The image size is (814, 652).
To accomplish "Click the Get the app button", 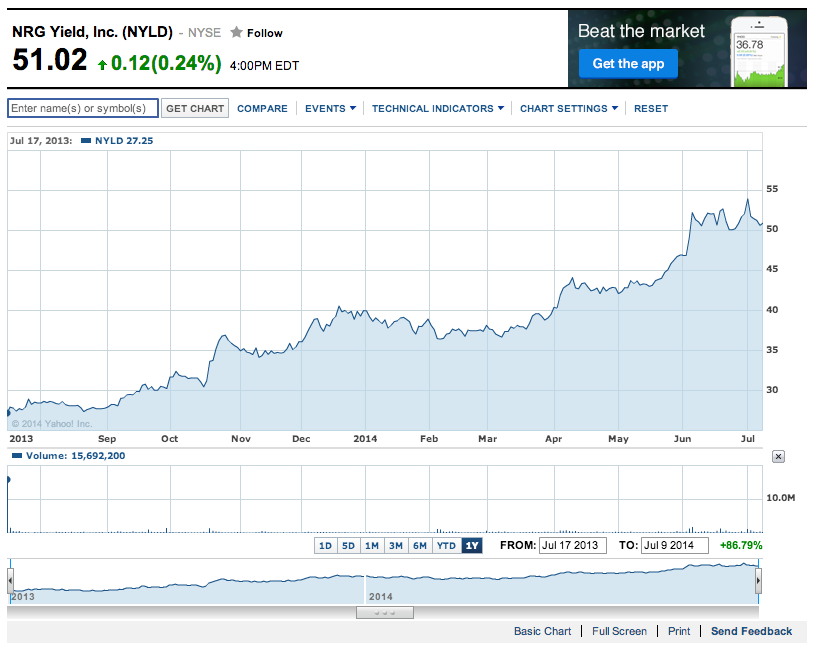I will coord(628,64).
